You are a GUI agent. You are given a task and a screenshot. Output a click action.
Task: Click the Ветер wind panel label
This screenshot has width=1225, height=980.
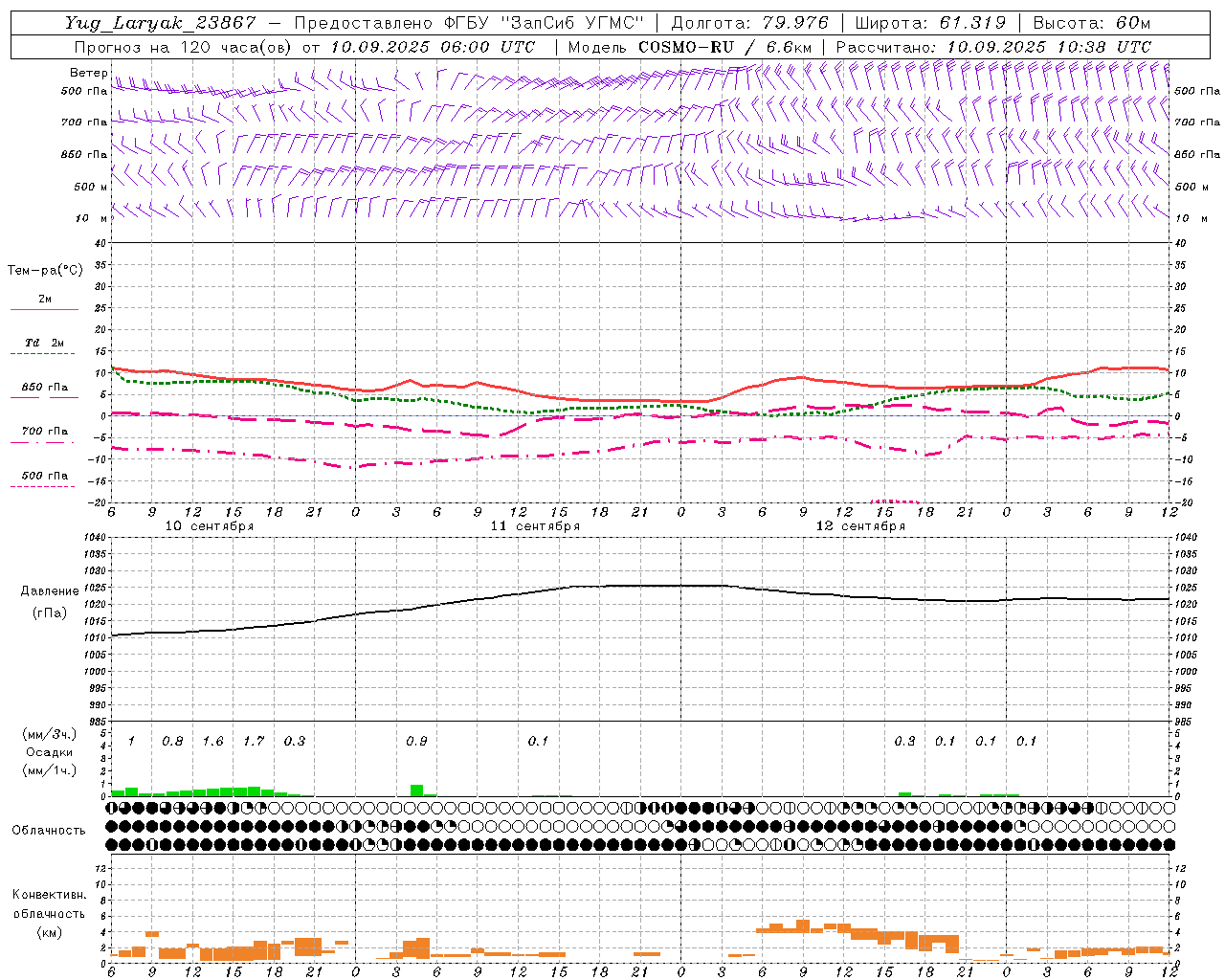tap(88, 73)
